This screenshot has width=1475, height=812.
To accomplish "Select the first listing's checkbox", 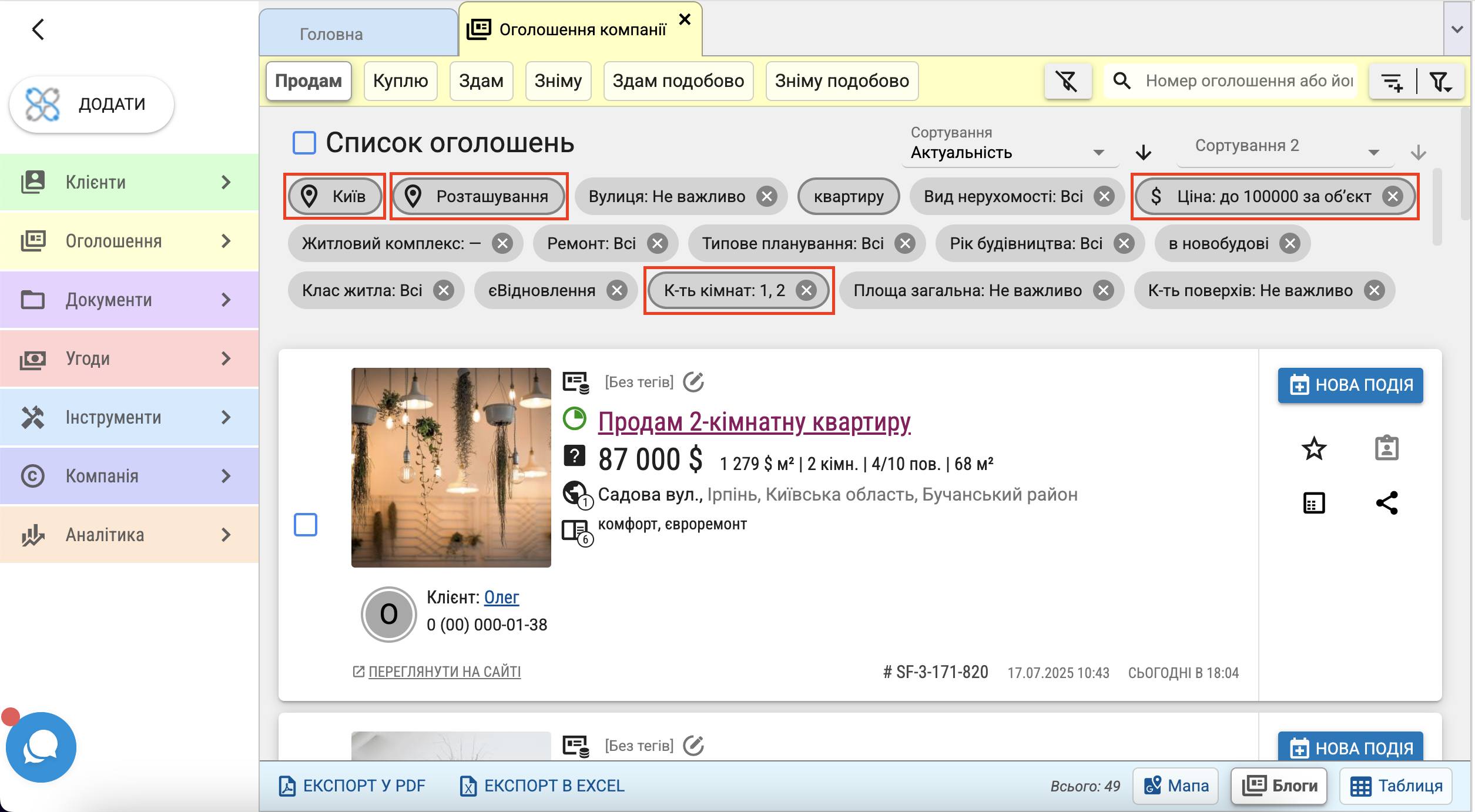I will pos(306,525).
